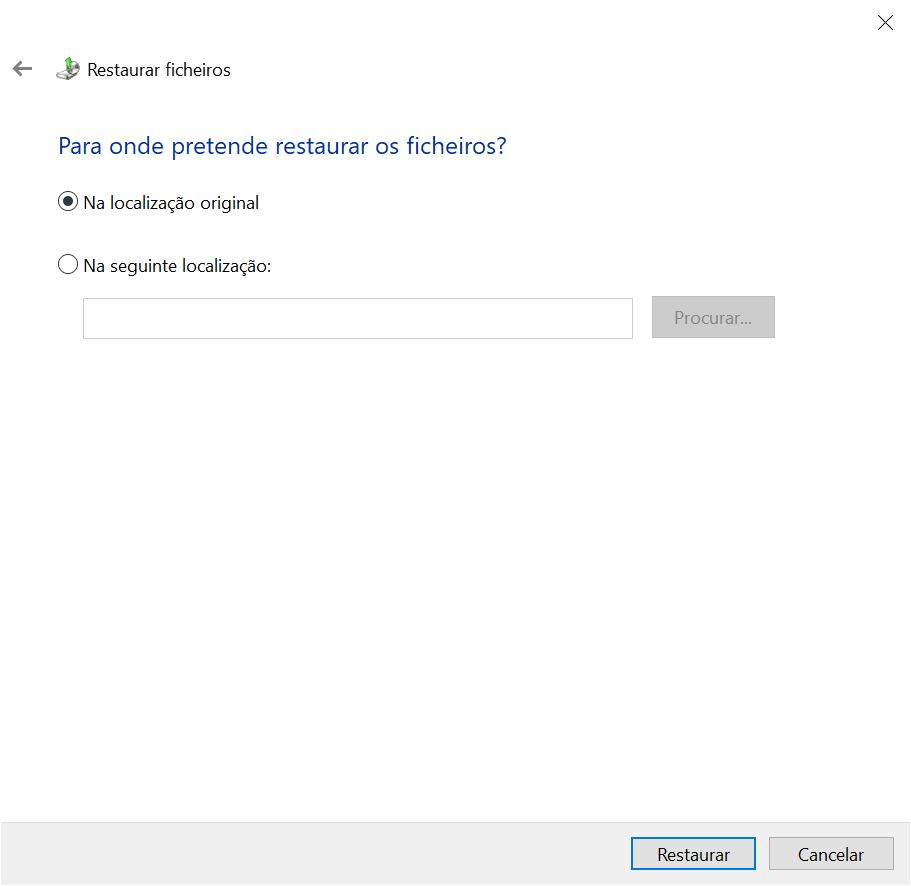911x886 pixels.
Task: Click the blank title bar area left of X
Action: click(600, 23)
